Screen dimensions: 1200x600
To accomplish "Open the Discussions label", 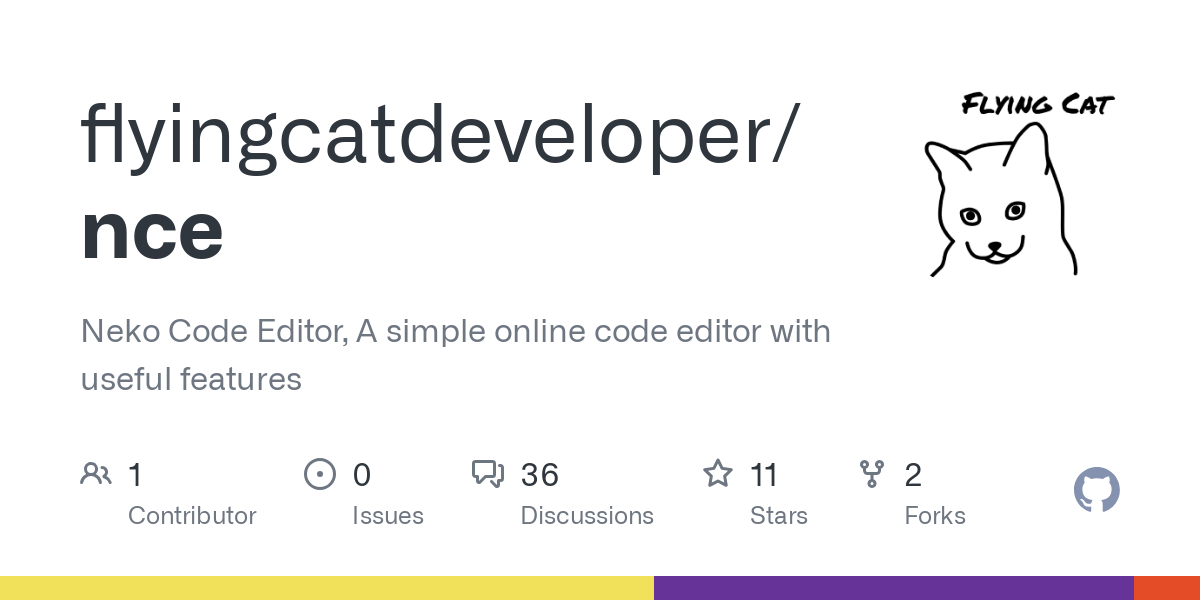I will tap(587, 516).
